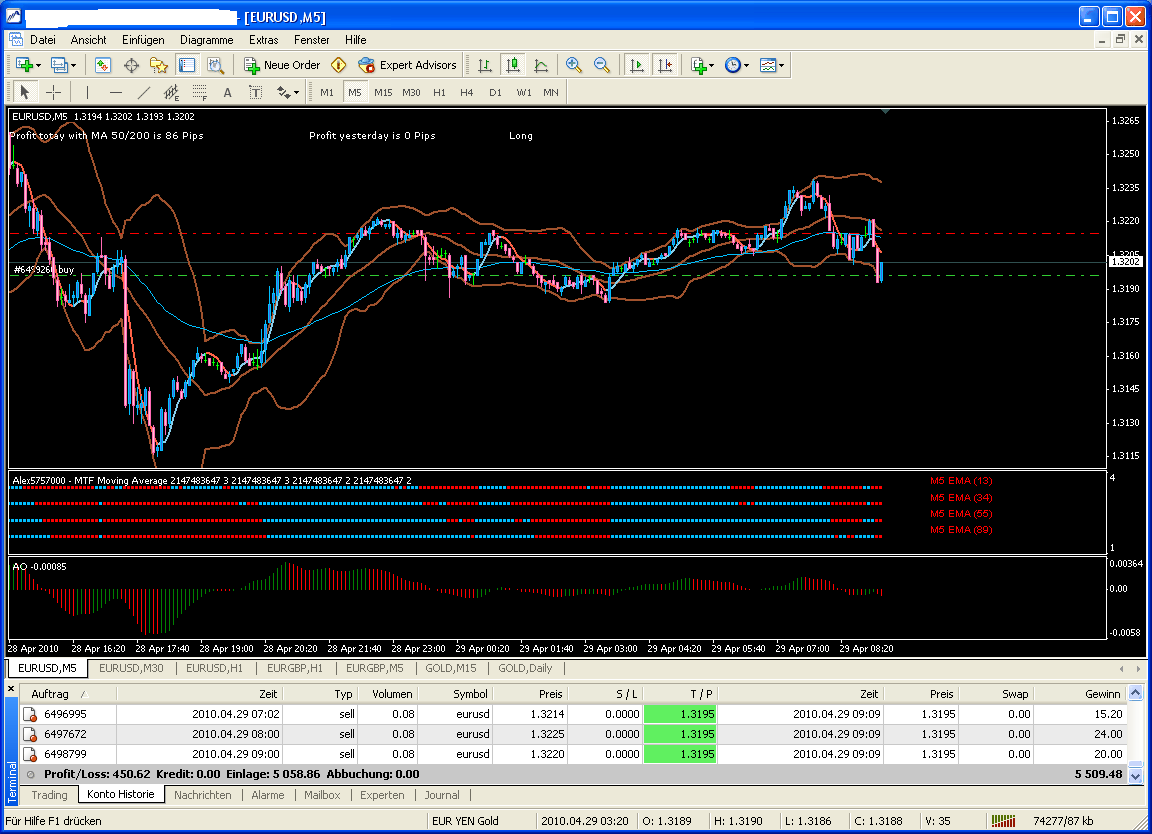The height and width of the screenshot is (834, 1152).
Task: Open the chart templates dropdown
Action: (772, 65)
